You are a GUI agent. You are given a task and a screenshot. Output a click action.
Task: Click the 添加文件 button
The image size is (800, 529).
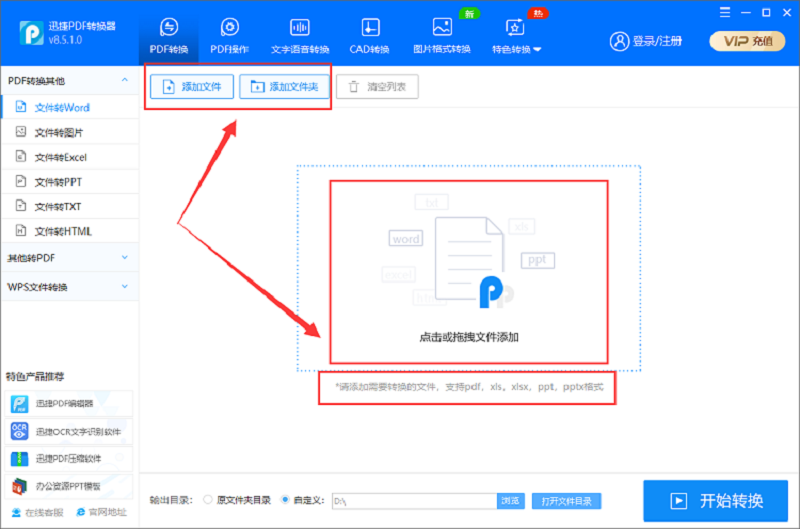[192, 87]
